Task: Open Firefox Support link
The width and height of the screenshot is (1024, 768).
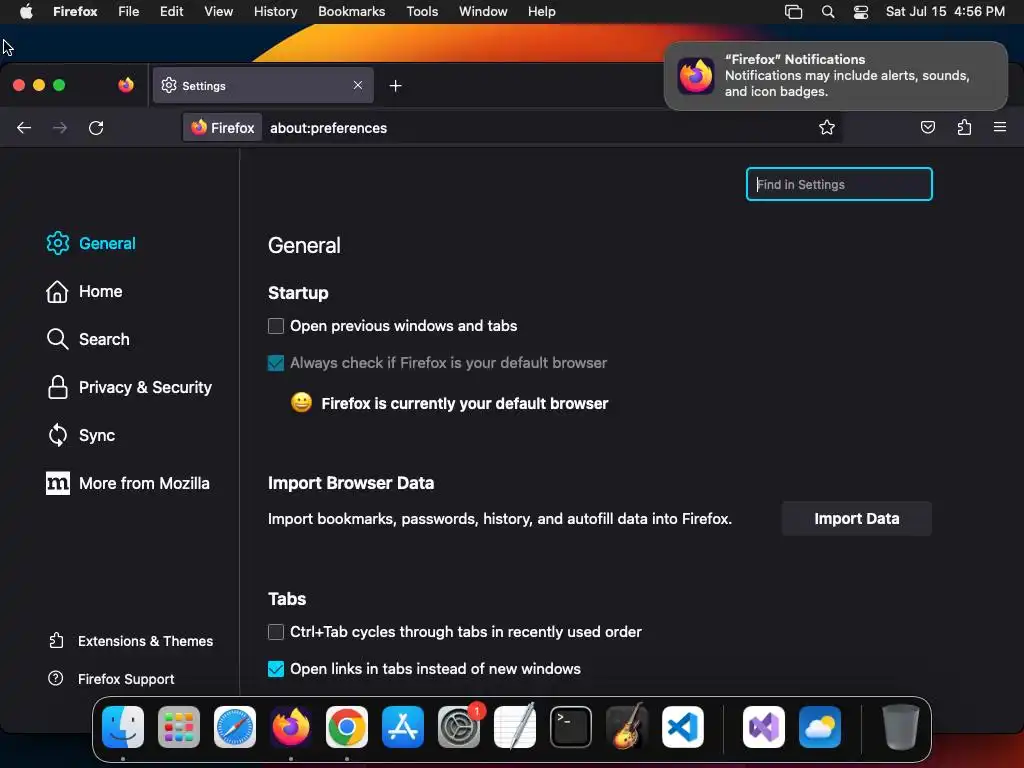Action: [x=111, y=679]
